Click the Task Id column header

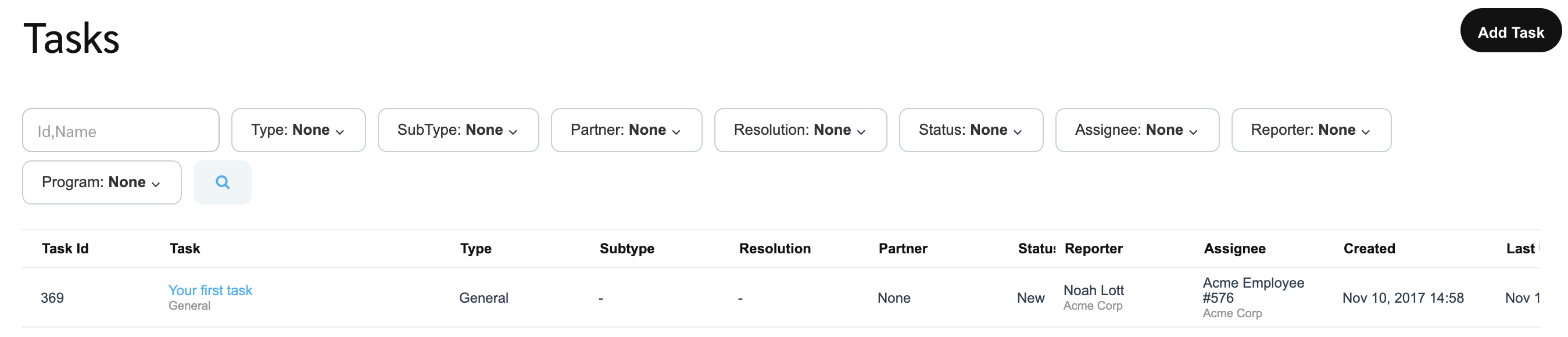pyautogui.click(x=65, y=249)
